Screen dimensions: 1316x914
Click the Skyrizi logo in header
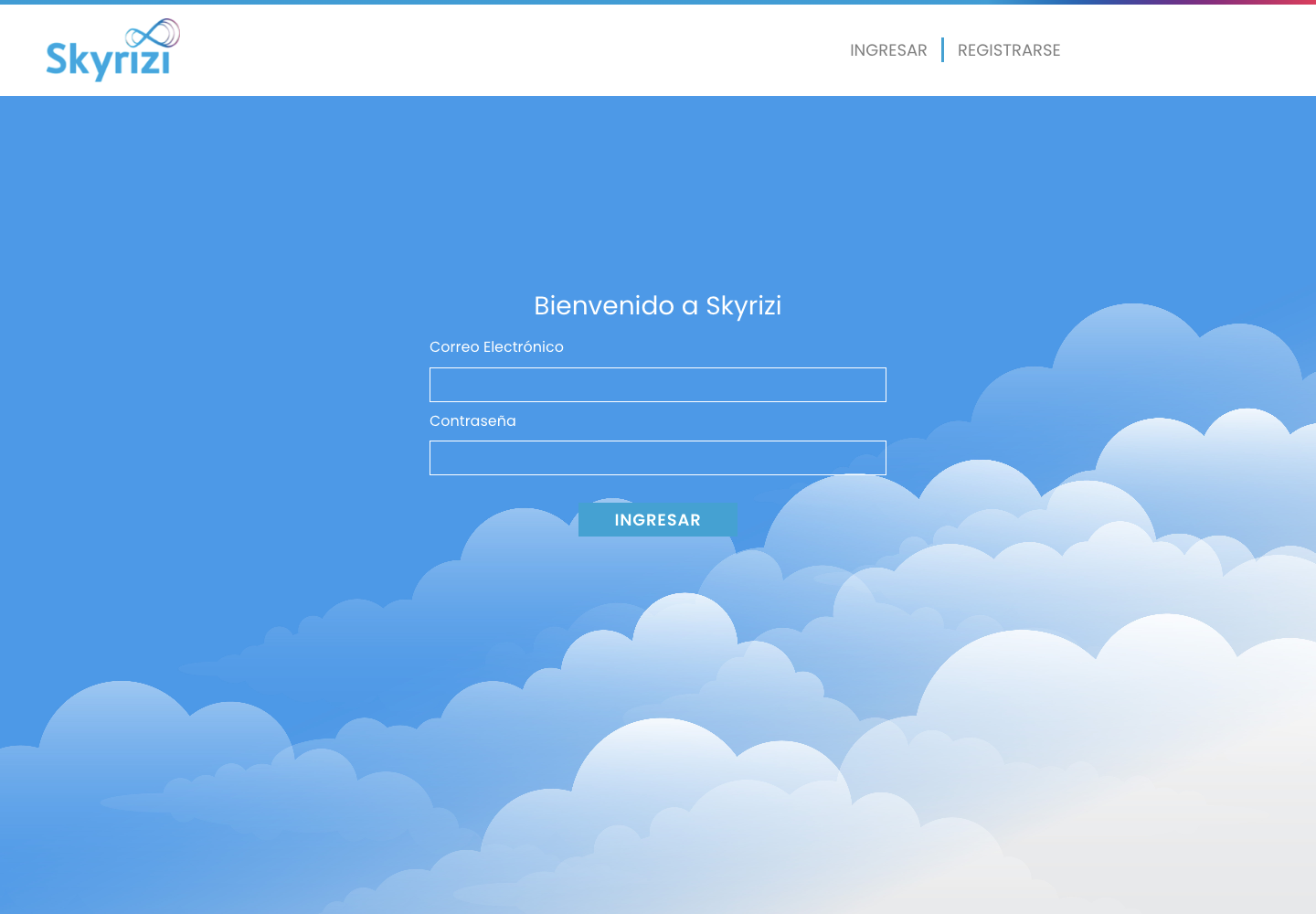[111, 50]
